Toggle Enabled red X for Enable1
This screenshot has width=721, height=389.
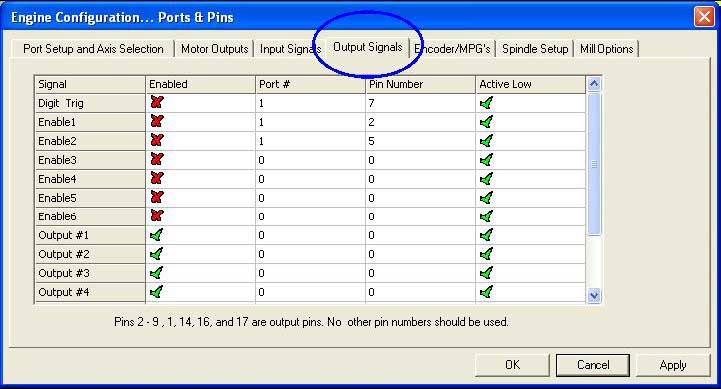coord(157,121)
